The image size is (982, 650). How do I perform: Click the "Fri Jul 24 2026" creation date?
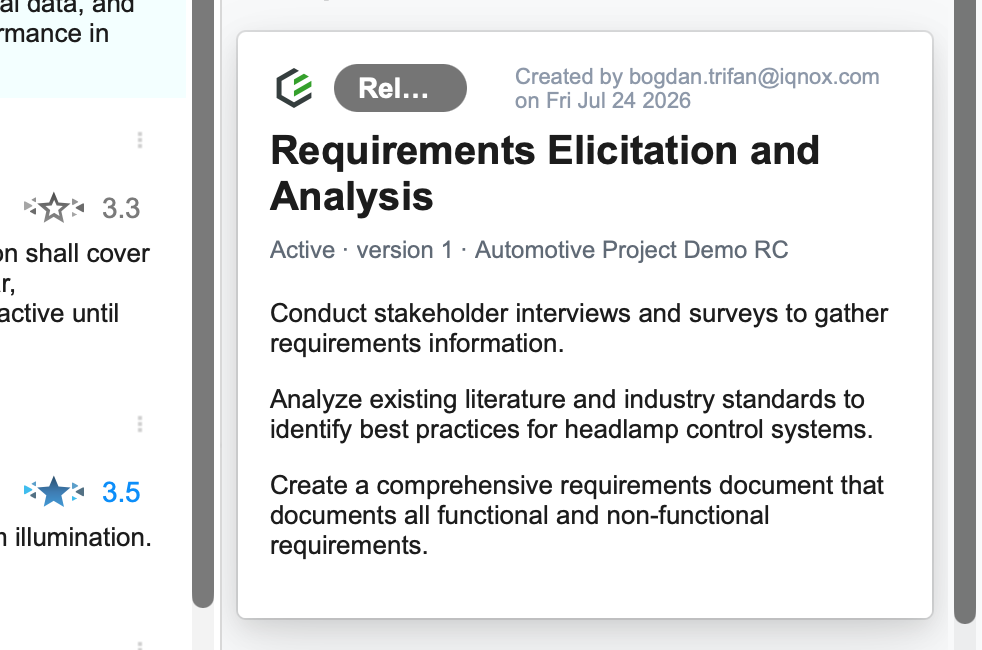click(618, 101)
